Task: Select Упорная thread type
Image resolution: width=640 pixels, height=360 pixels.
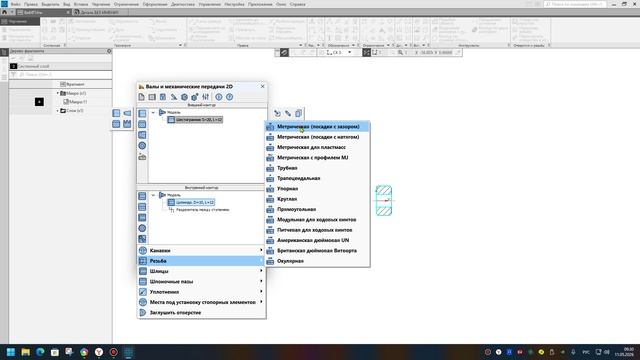Action: pos(318,189)
